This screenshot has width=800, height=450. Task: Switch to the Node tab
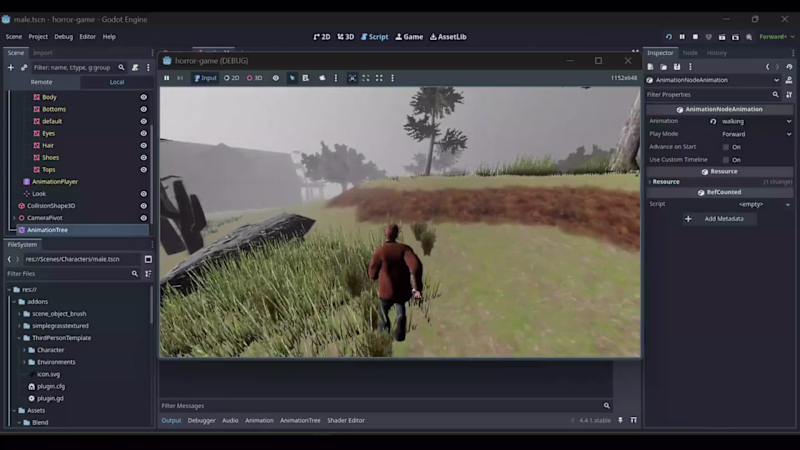690,53
